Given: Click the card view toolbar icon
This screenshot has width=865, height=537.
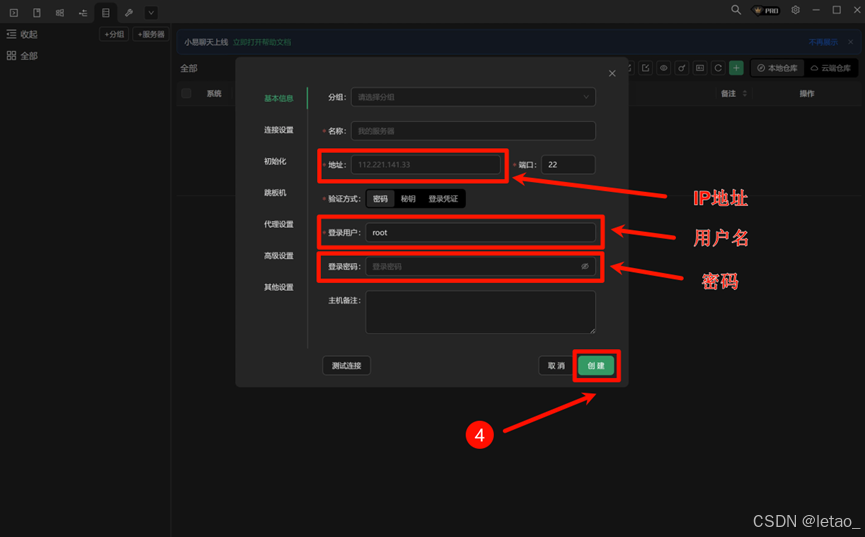Looking at the screenshot, I should 700,68.
